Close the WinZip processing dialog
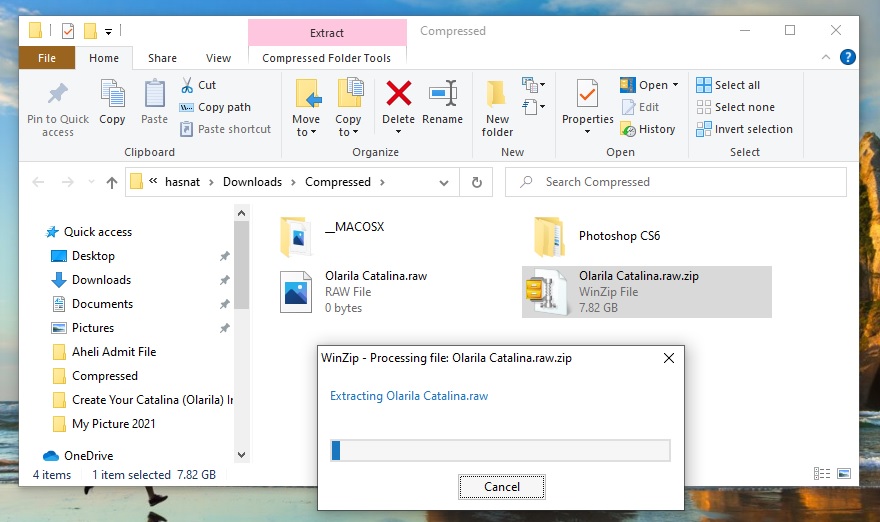The height and width of the screenshot is (522, 880). coord(668,358)
